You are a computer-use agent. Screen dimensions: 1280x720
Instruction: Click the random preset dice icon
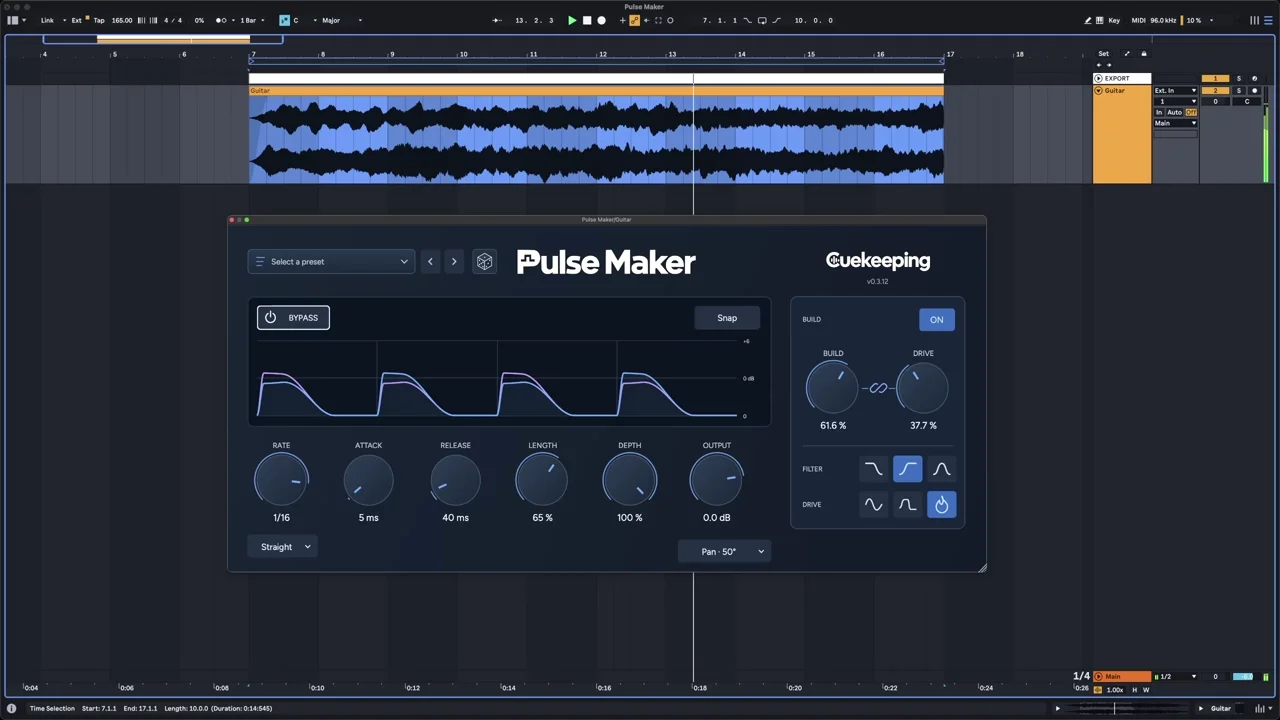pos(484,261)
